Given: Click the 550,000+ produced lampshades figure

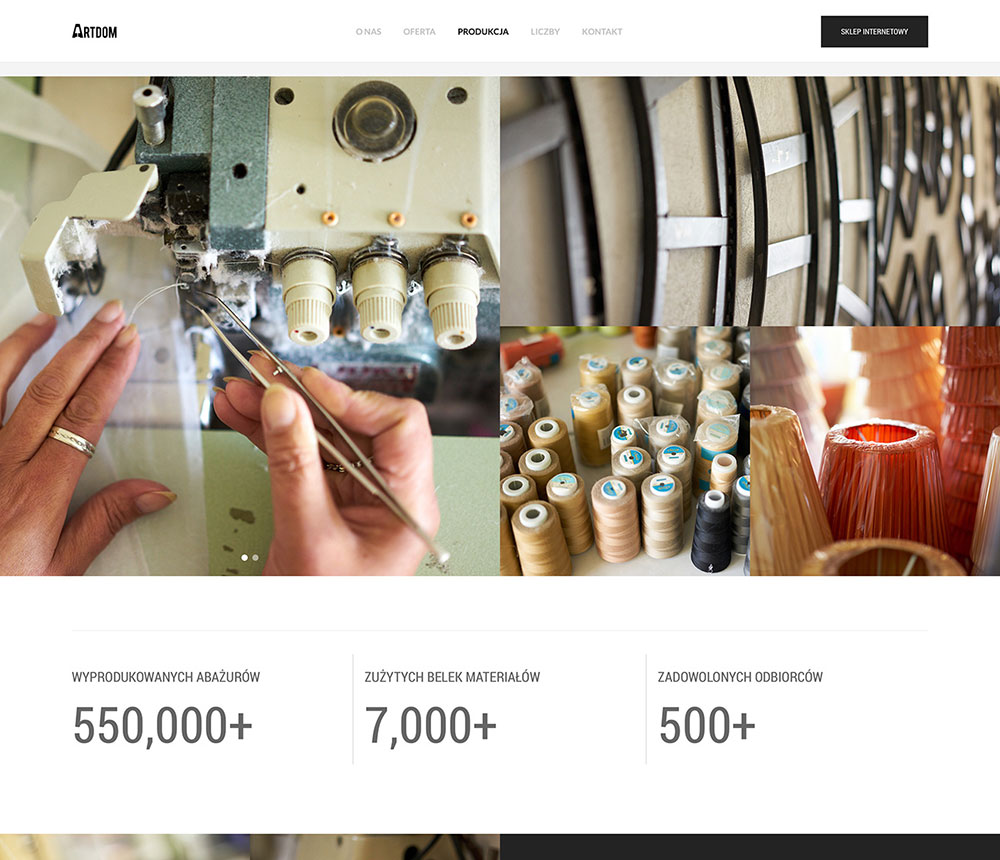Looking at the screenshot, I should point(163,725).
